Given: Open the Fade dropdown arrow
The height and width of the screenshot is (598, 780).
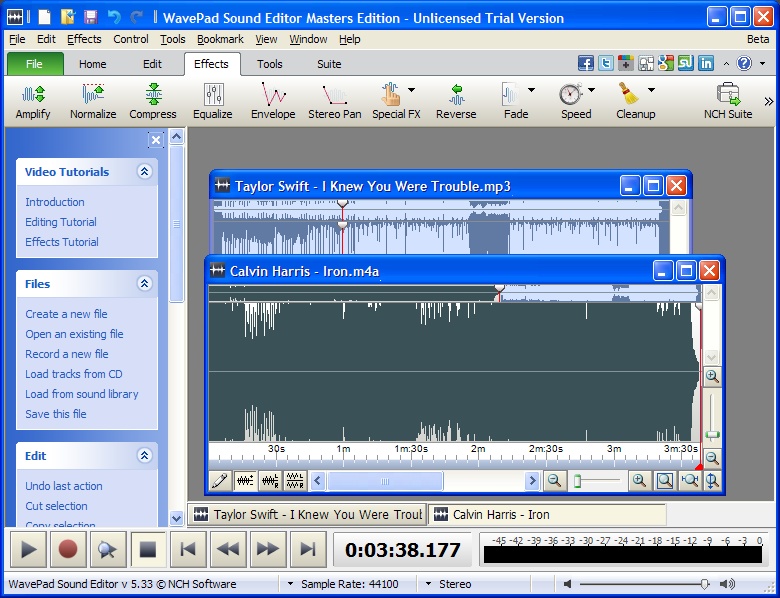Looking at the screenshot, I should coord(531,90).
